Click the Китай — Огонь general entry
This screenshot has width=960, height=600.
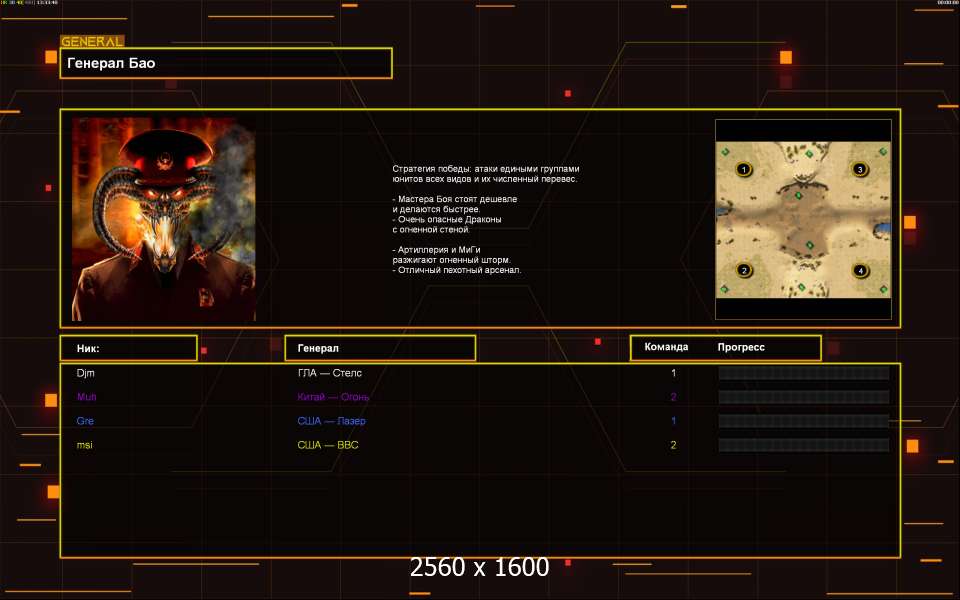point(333,397)
